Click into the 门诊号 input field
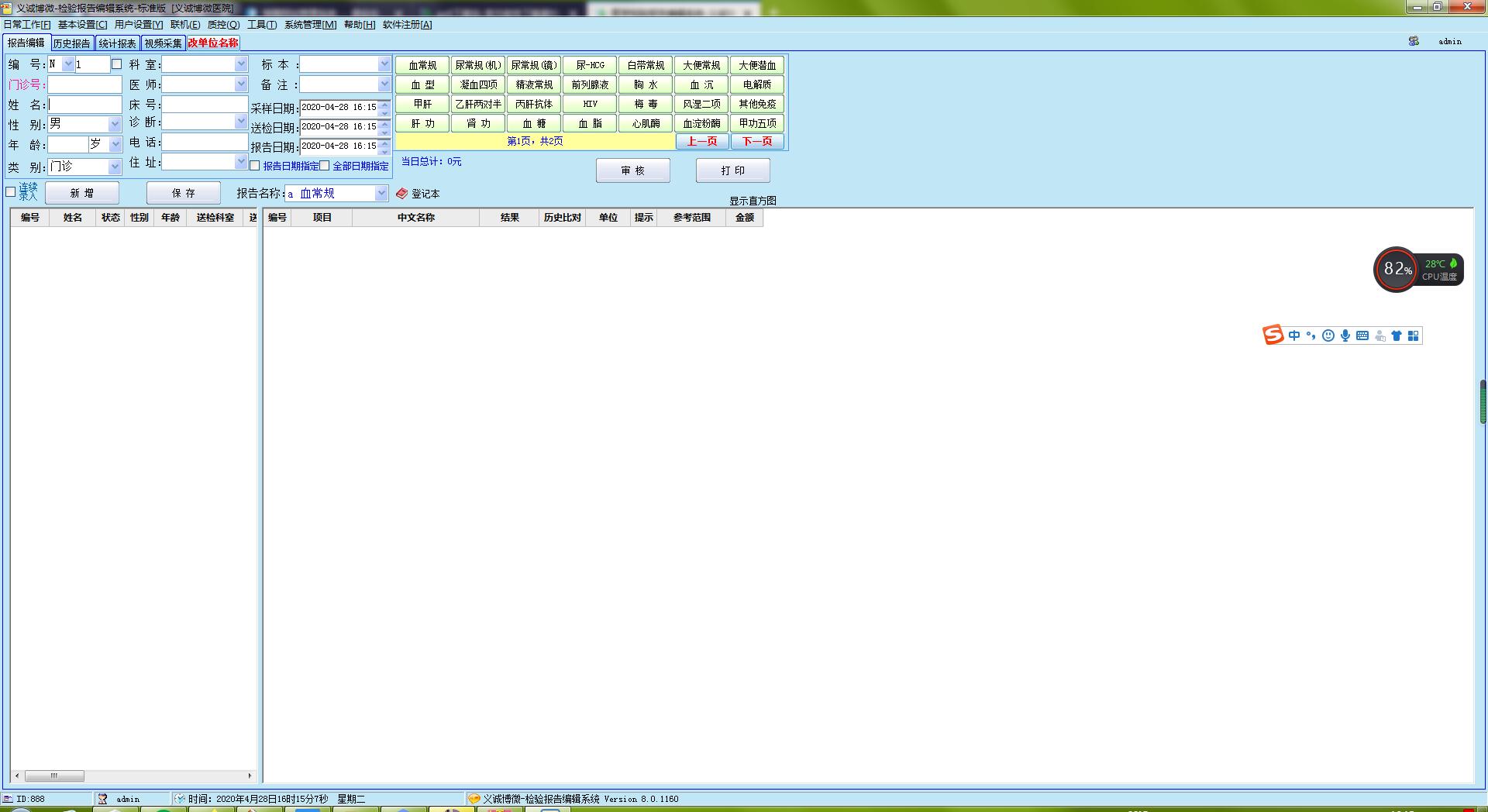 click(84, 84)
